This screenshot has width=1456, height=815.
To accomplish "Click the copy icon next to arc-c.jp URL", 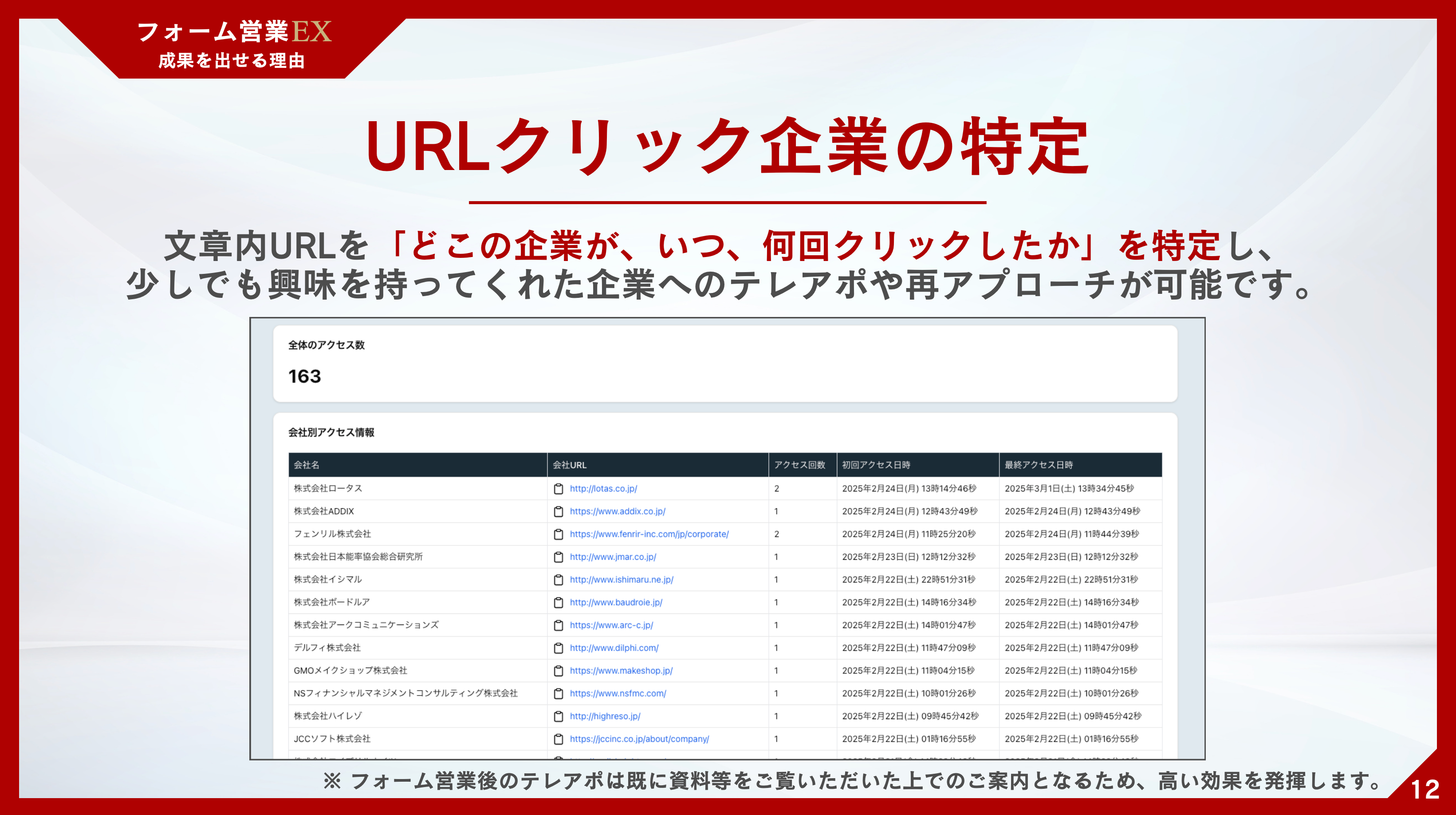I will pyautogui.click(x=559, y=625).
